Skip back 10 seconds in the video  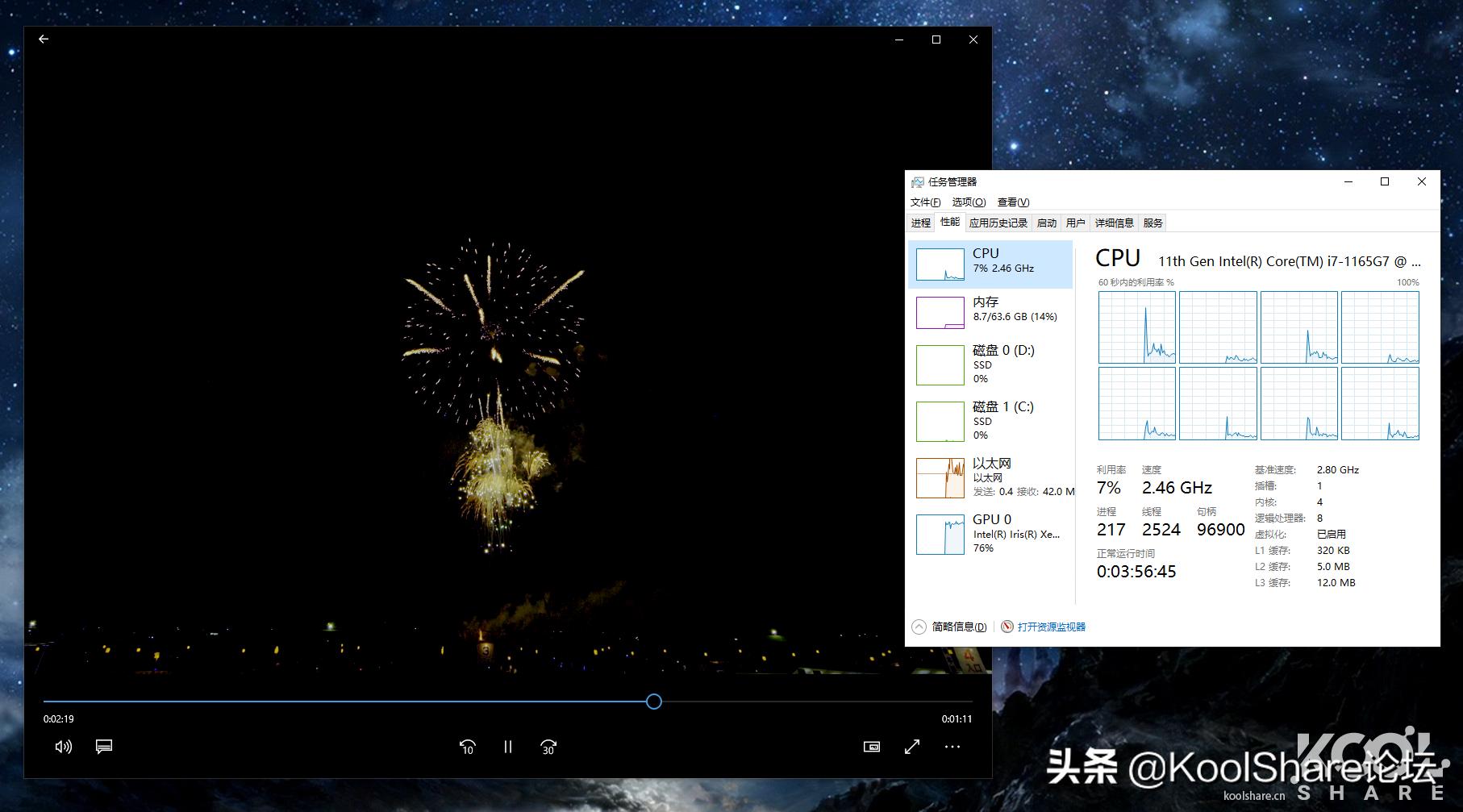[467, 747]
